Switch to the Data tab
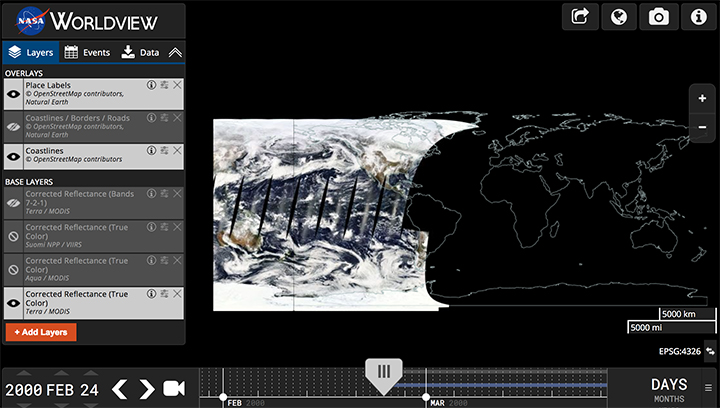The height and width of the screenshot is (408, 720). [140, 52]
